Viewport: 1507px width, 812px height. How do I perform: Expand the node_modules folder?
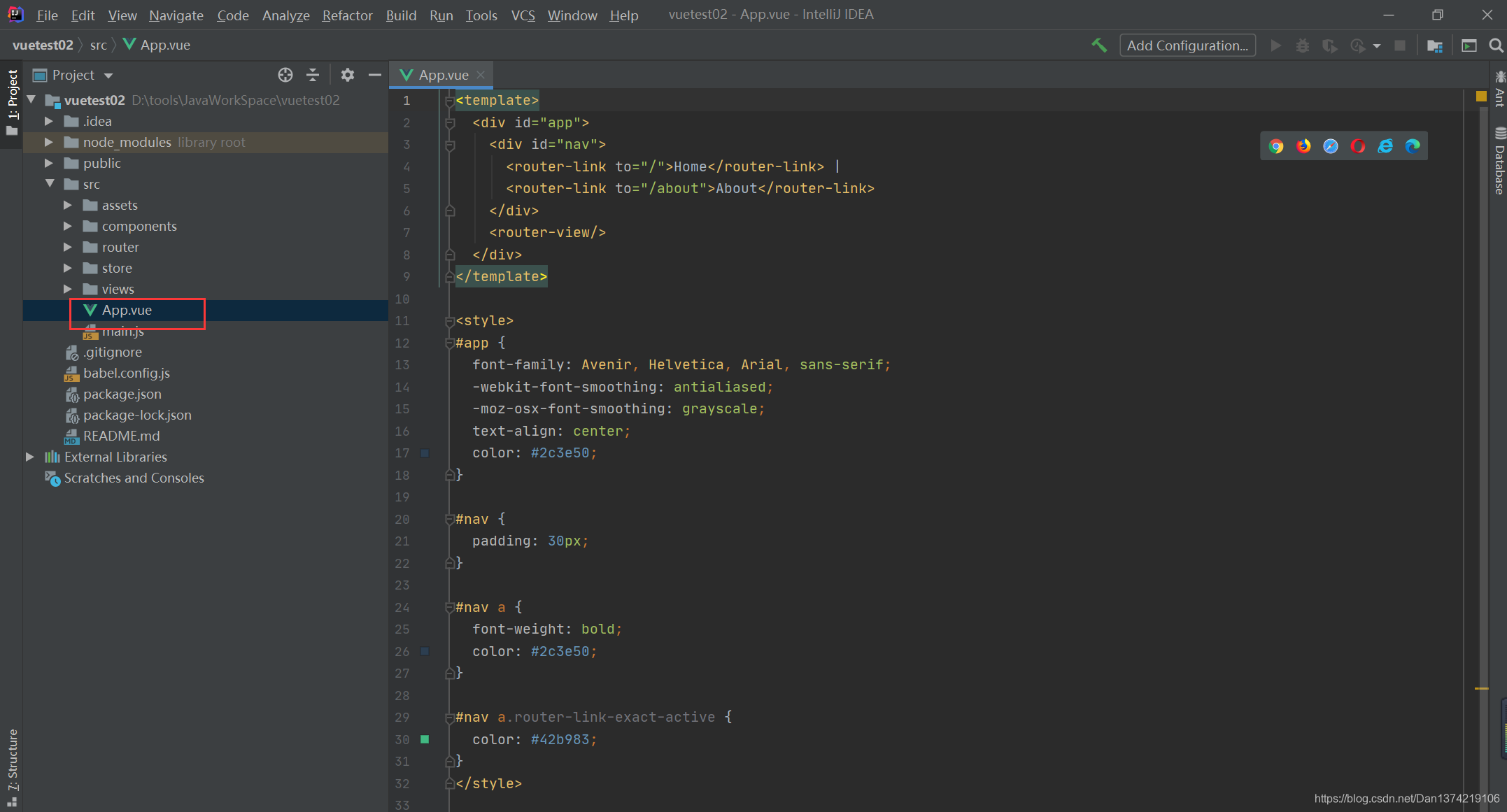pyautogui.click(x=49, y=142)
